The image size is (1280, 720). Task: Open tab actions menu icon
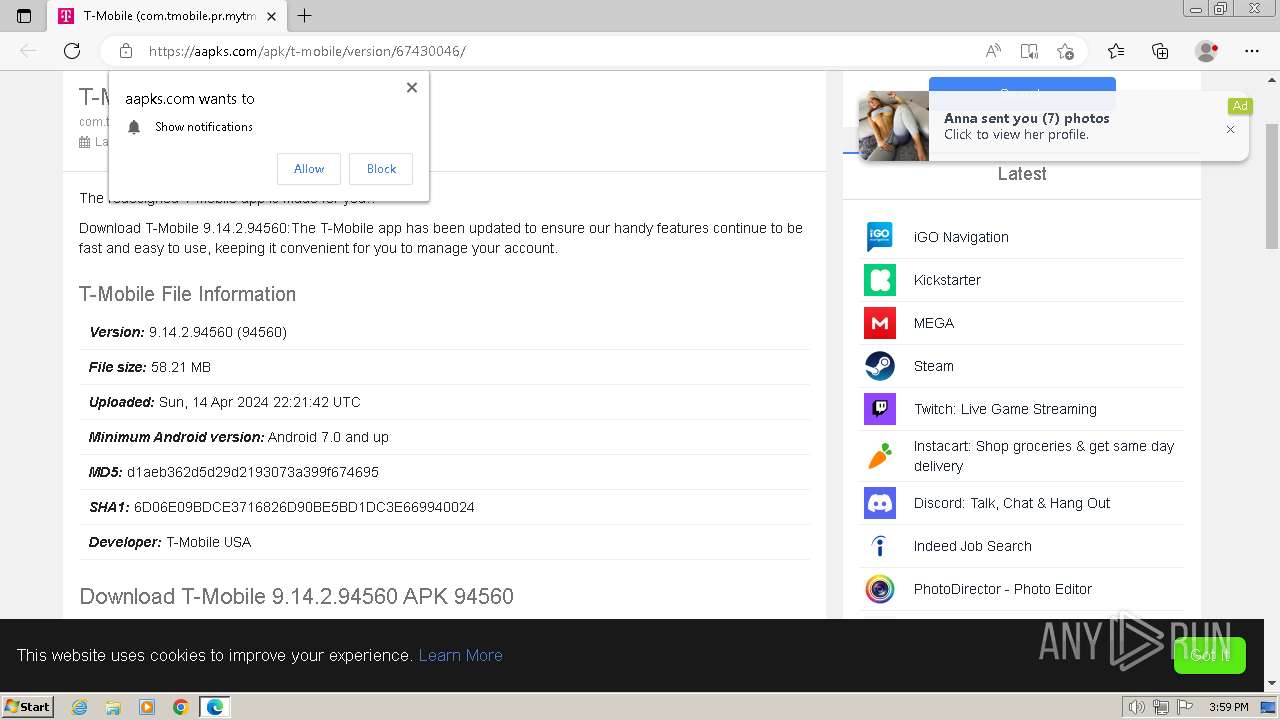pyautogui.click(x=24, y=16)
